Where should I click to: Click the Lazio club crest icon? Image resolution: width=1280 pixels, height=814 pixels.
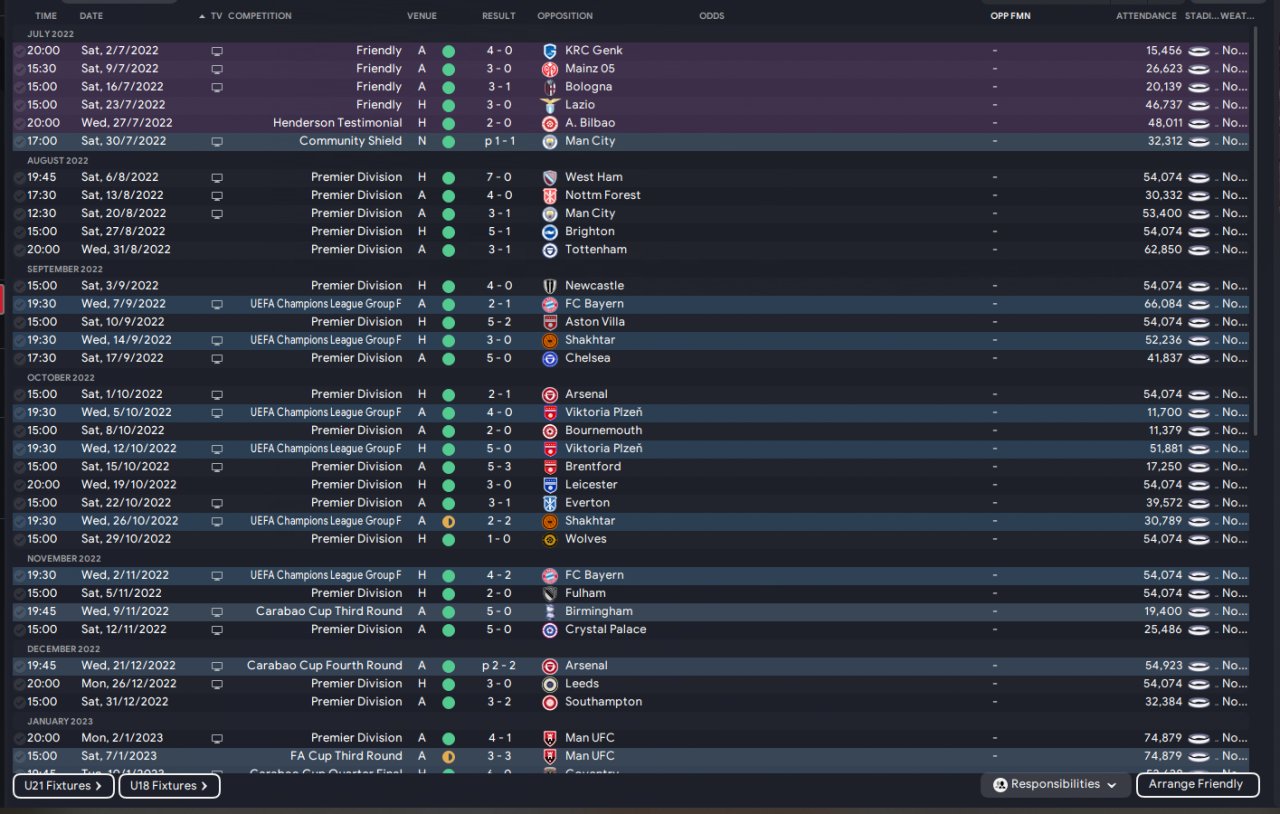coord(549,105)
